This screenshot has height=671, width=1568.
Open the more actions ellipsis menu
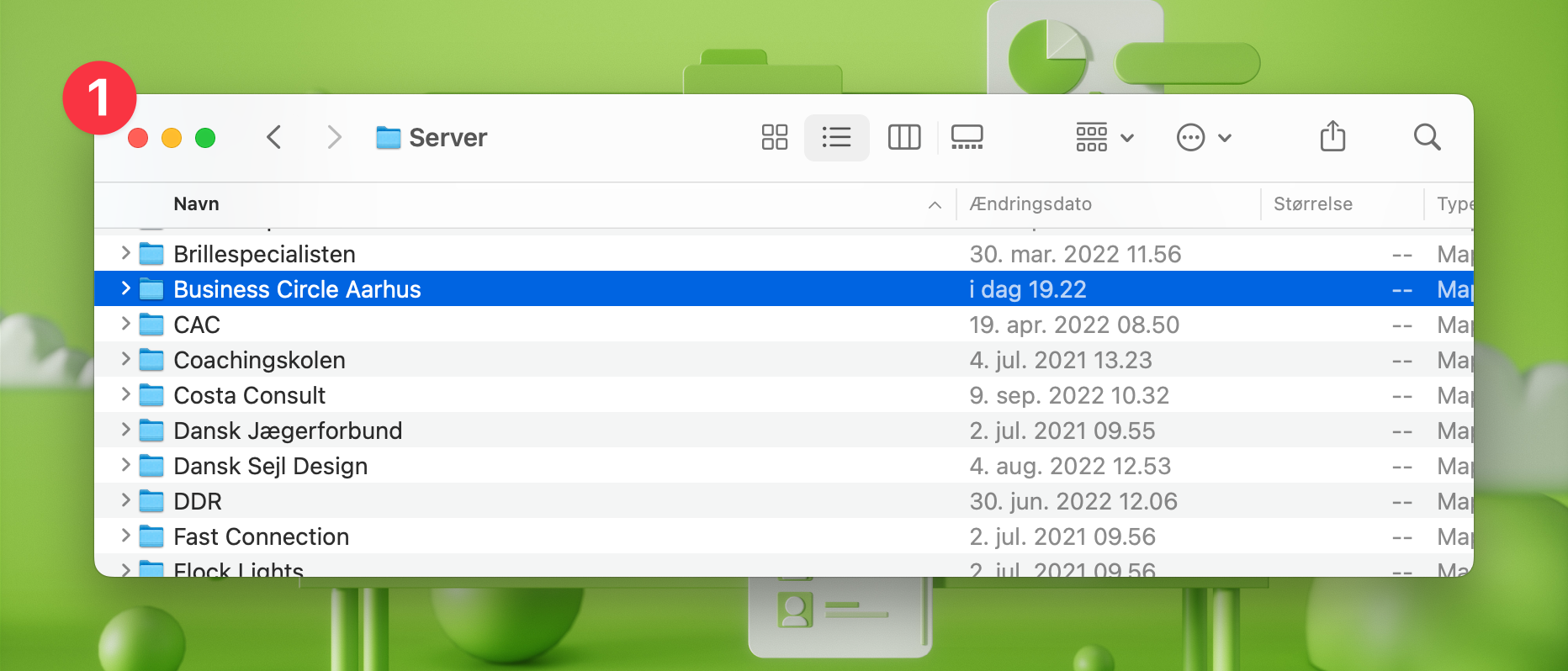point(1203,137)
